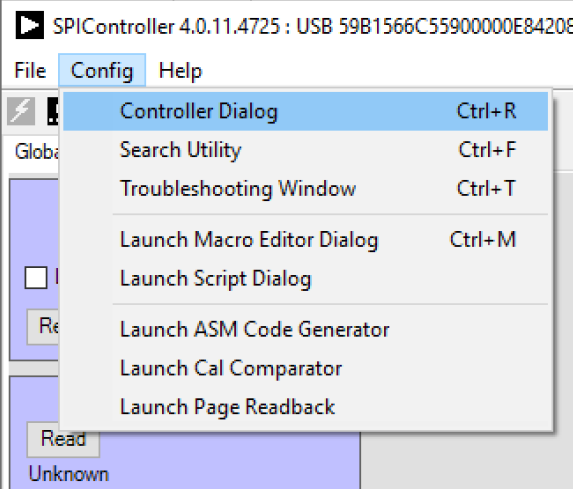This screenshot has width=575, height=490.
Task: Select Controller Dialog menu entry
Action: click(305, 111)
